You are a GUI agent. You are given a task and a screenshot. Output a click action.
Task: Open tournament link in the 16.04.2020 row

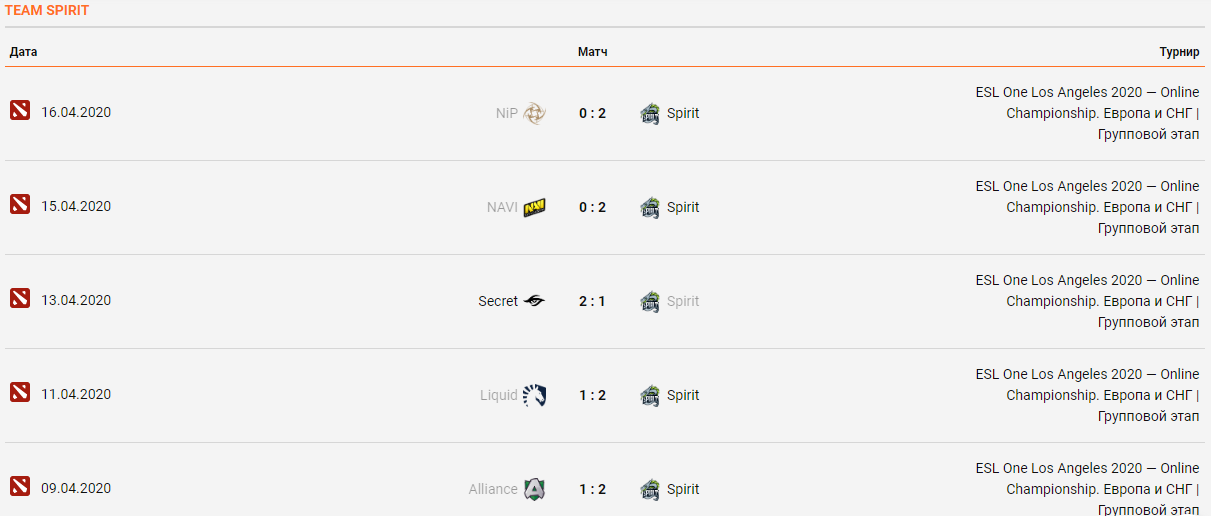click(x=1087, y=113)
